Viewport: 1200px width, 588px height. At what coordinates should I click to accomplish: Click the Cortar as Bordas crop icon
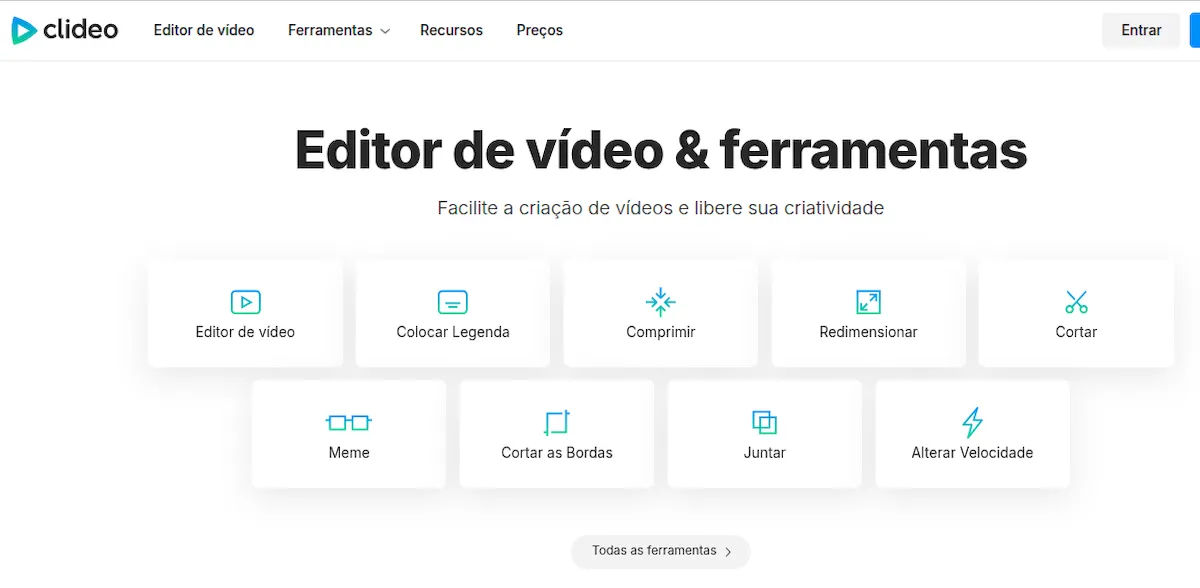(557, 422)
